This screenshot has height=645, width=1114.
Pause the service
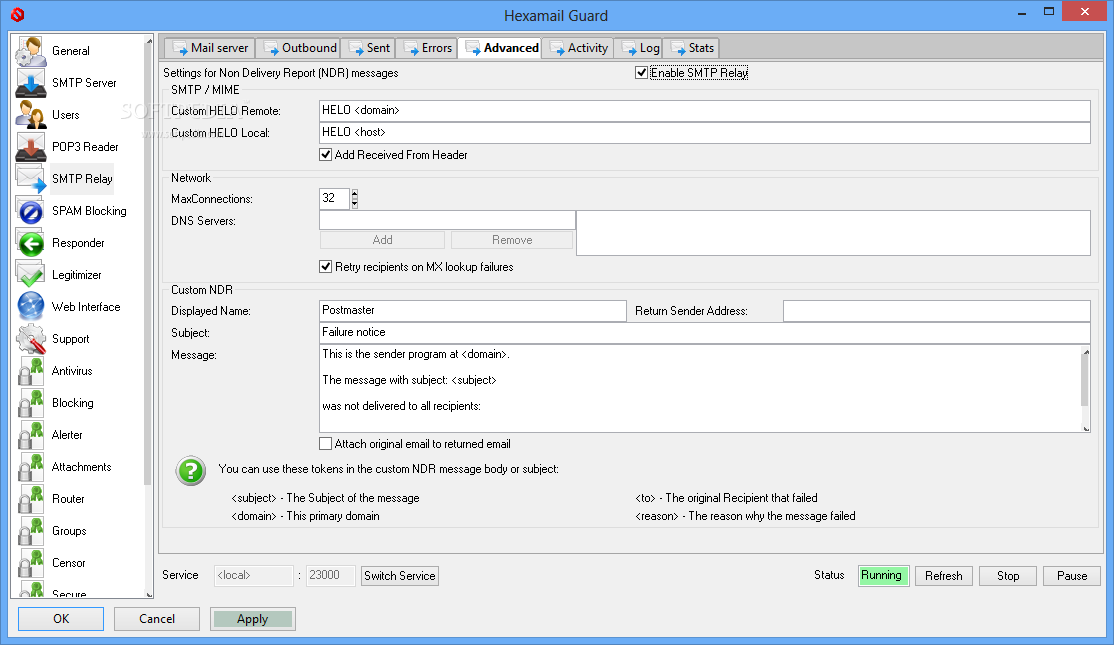tap(1071, 576)
